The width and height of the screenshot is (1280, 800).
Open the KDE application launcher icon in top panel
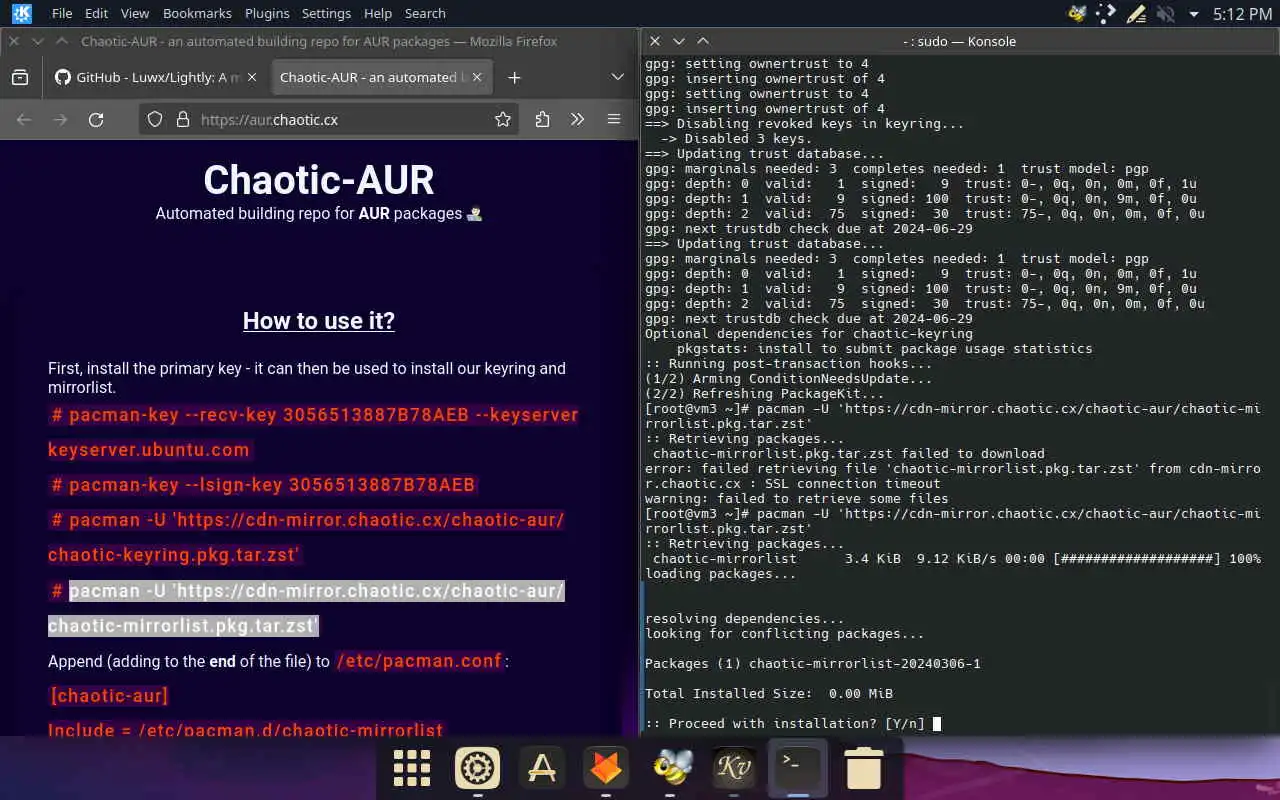pyautogui.click(x=21, y=13)
